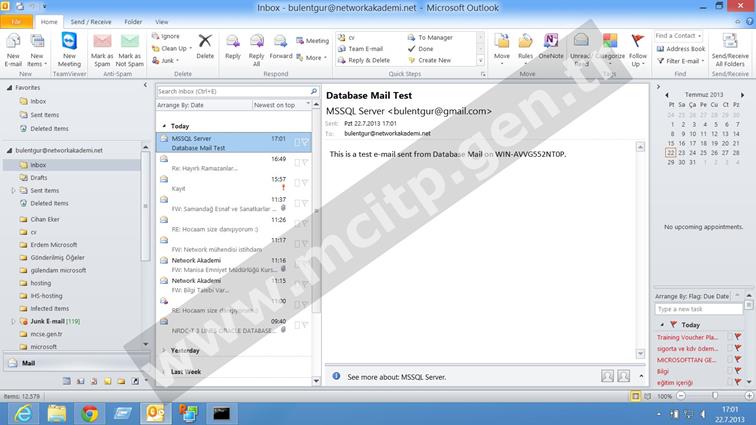
Task: Expand the Sent Items folder tree
Action: click(13, 191)
